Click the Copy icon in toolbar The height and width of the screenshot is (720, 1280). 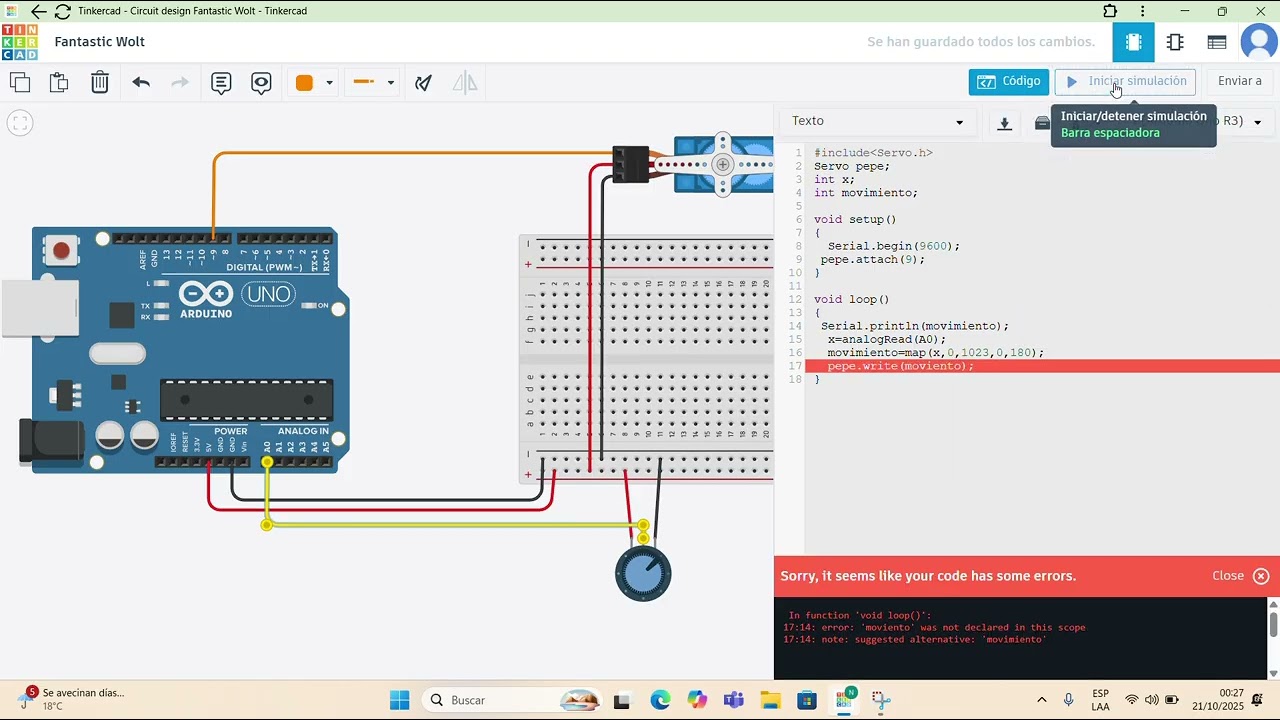20,83
